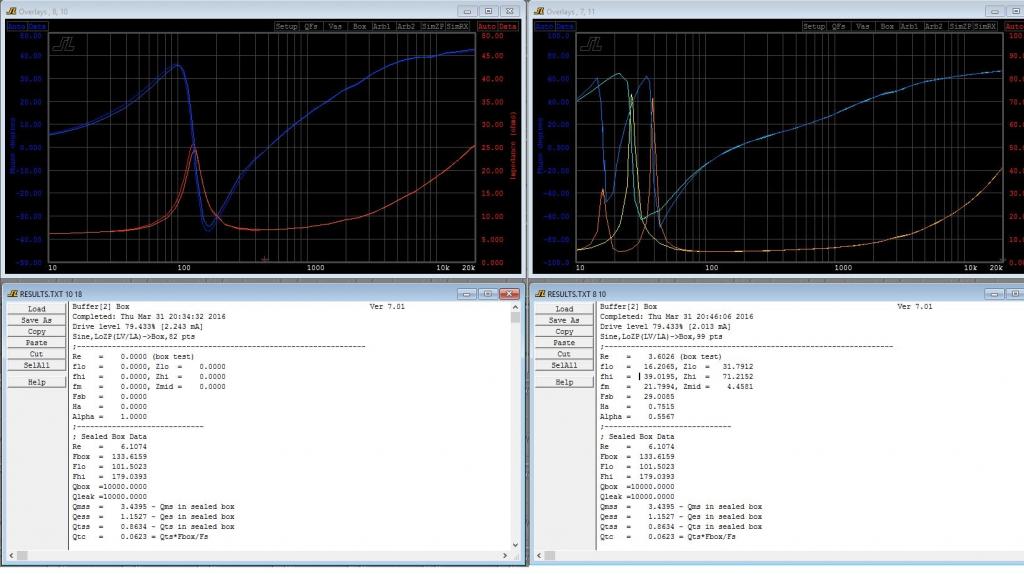Open SimZP in the Overlays 8, 10 window
Screen dimensions: 1024x574
[432, 26]
